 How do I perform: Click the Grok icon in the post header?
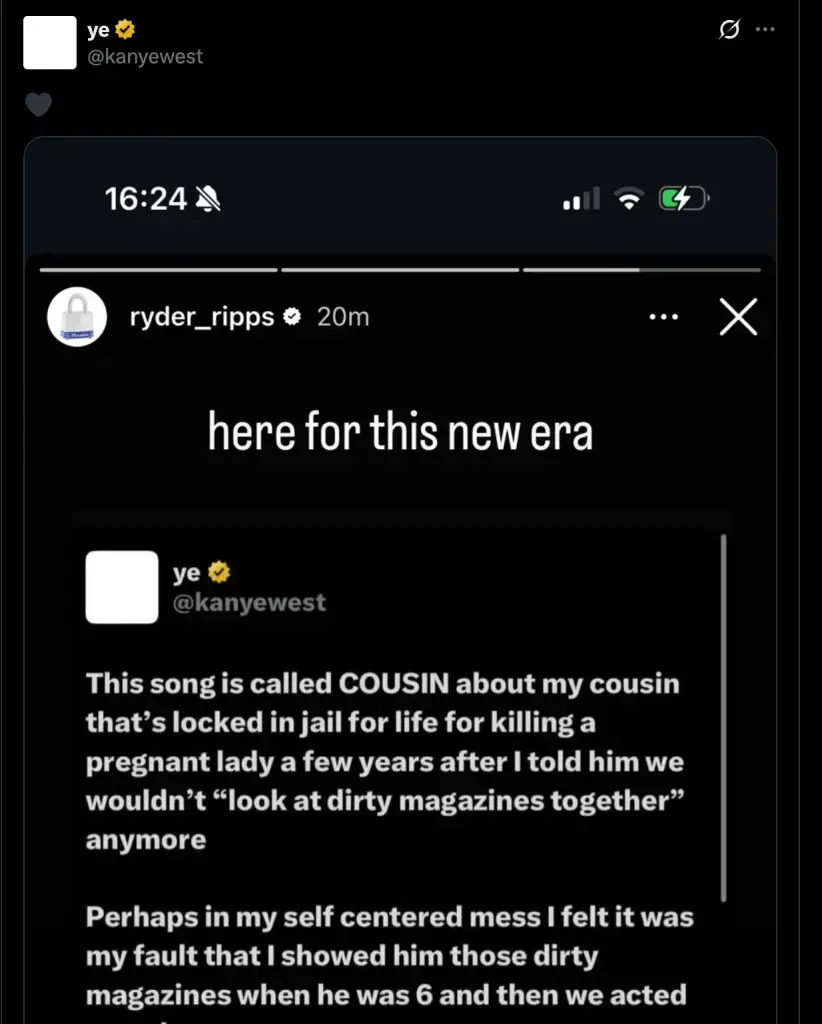point(730,30)
